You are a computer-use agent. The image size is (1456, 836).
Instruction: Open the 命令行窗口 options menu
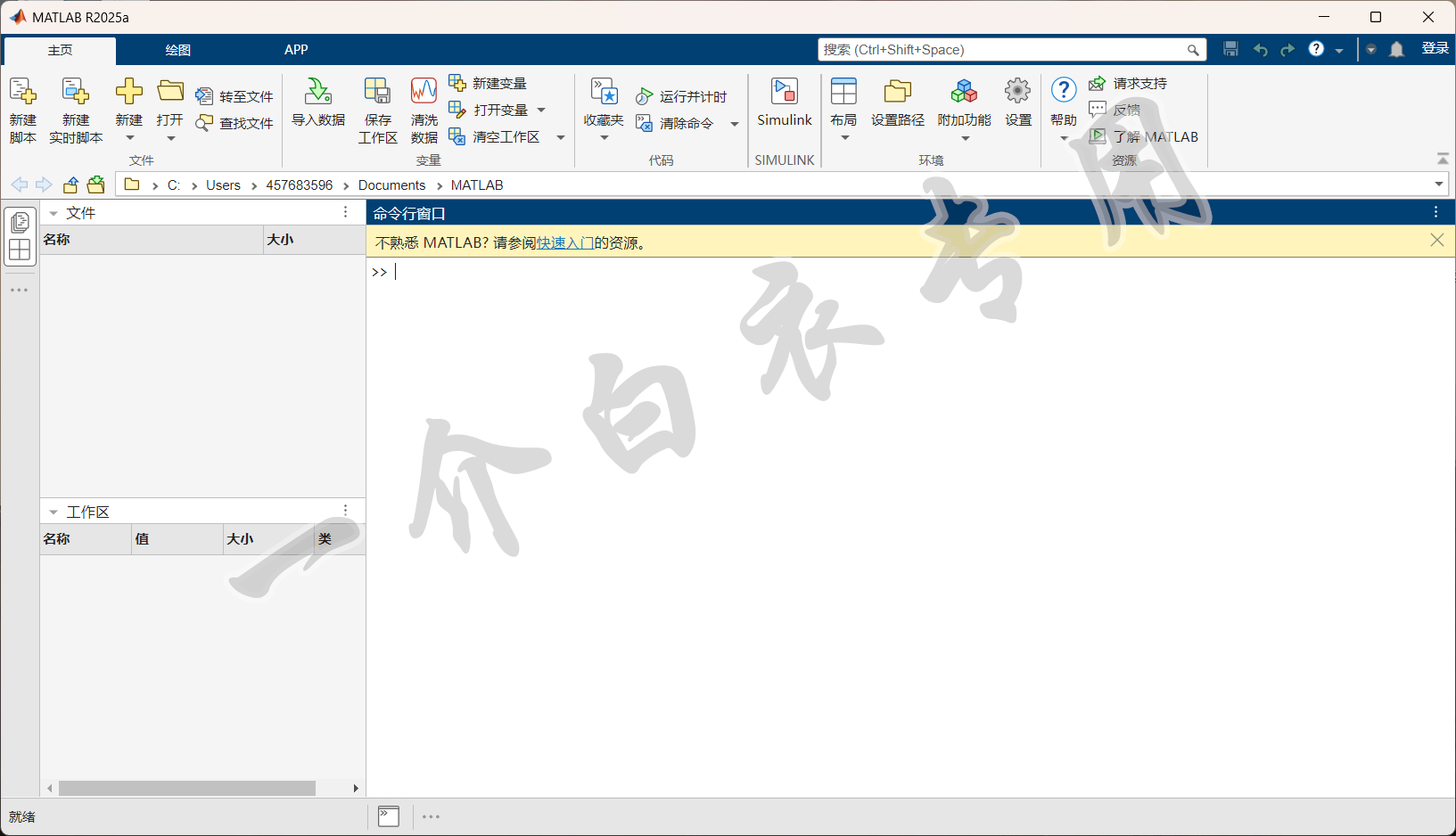click(1435, 212)
